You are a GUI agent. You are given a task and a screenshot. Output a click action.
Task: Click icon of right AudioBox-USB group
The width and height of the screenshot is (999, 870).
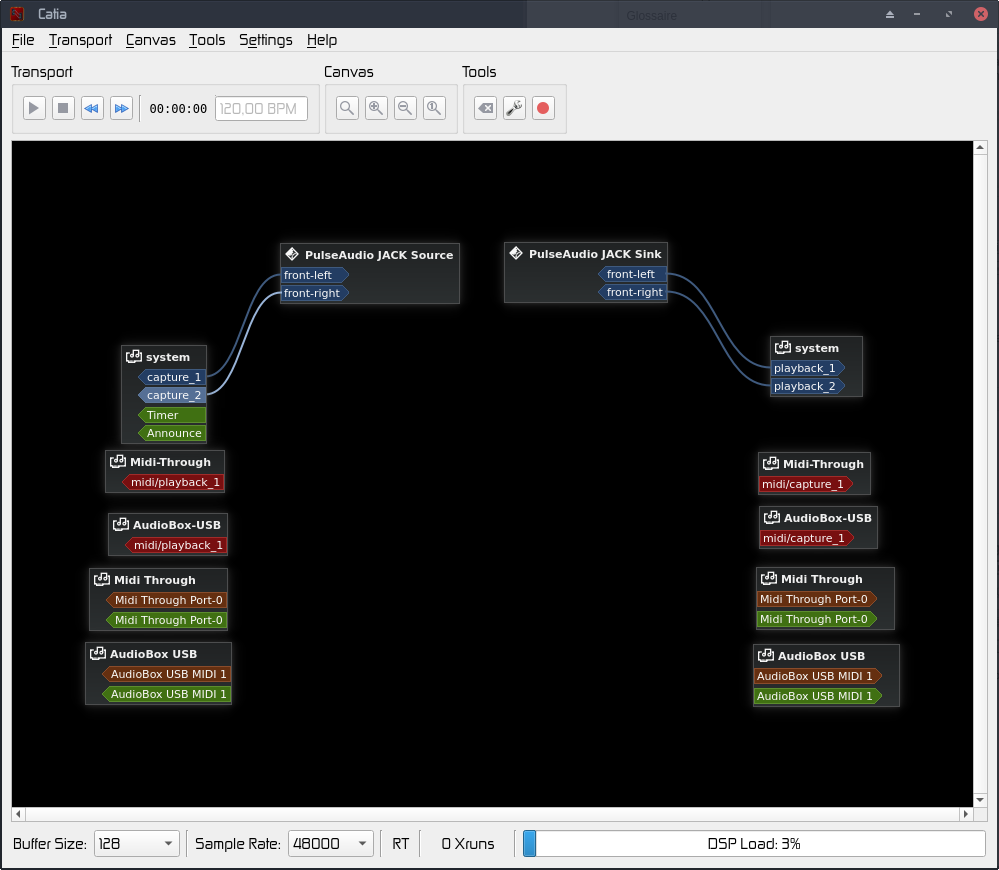pyautogui.click(x=772, y=517)
